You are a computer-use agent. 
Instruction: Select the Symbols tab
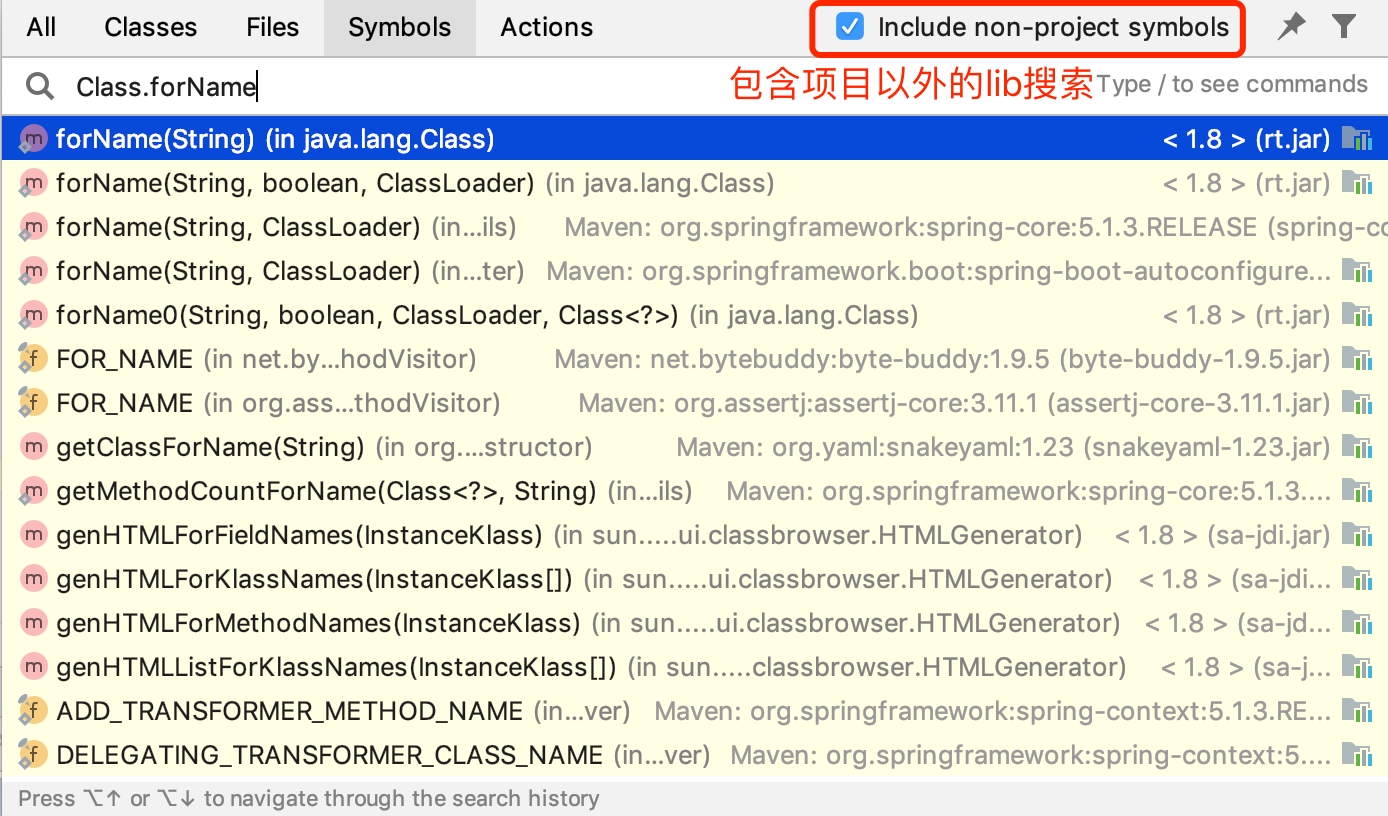click(399, 27)
